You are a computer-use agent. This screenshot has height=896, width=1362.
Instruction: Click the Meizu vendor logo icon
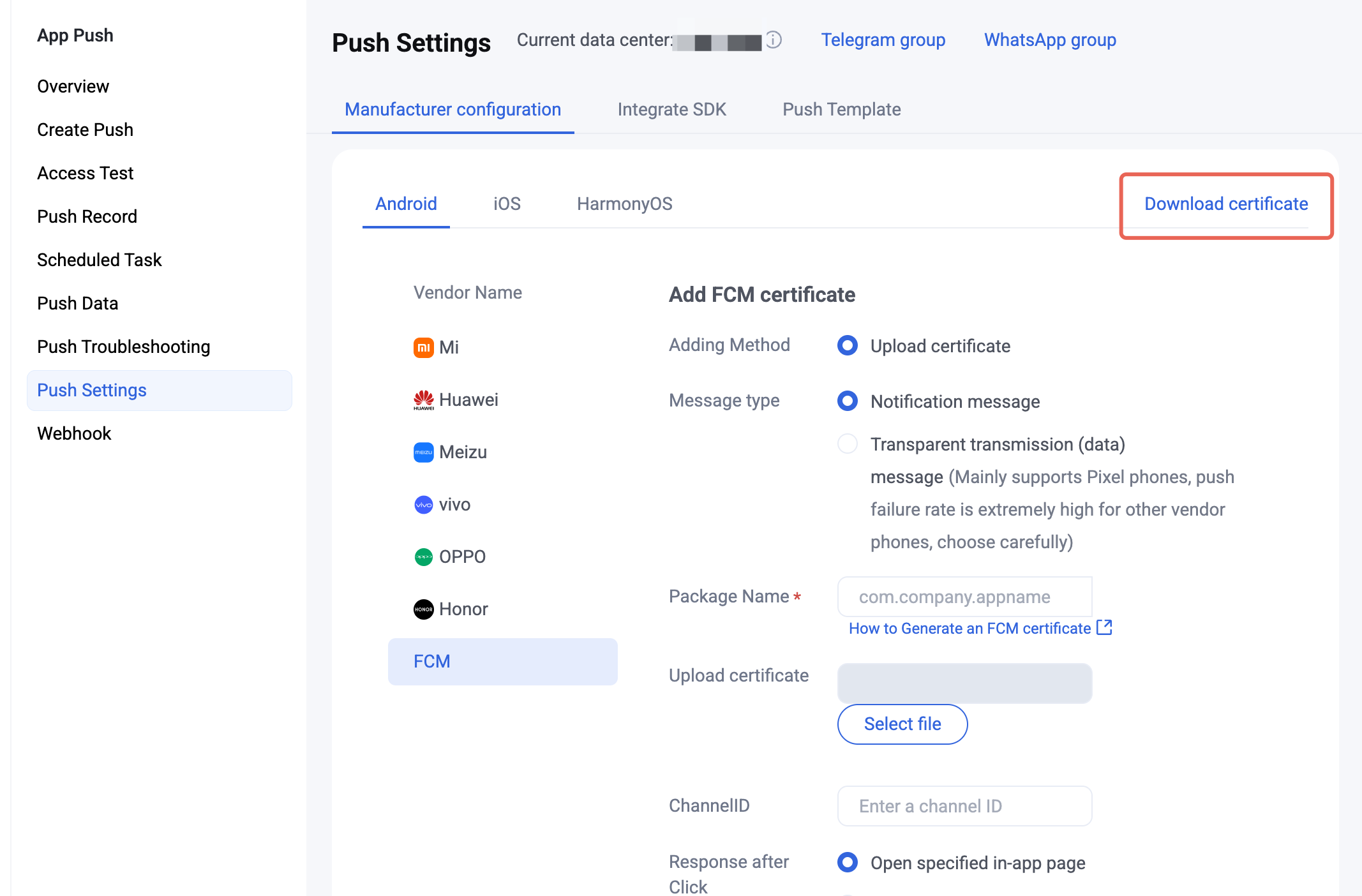pos(423,452)
